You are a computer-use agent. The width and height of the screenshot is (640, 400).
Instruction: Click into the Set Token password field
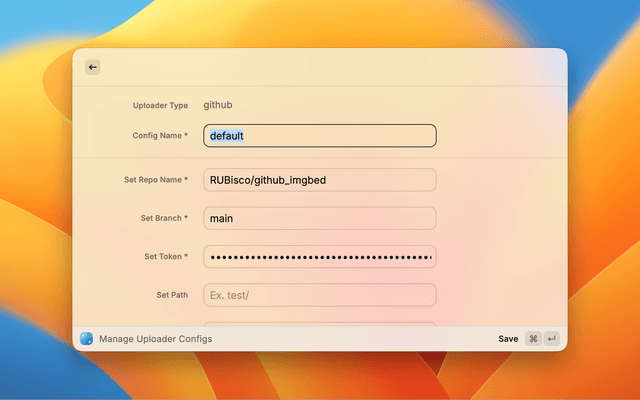(x=320, y=257)
